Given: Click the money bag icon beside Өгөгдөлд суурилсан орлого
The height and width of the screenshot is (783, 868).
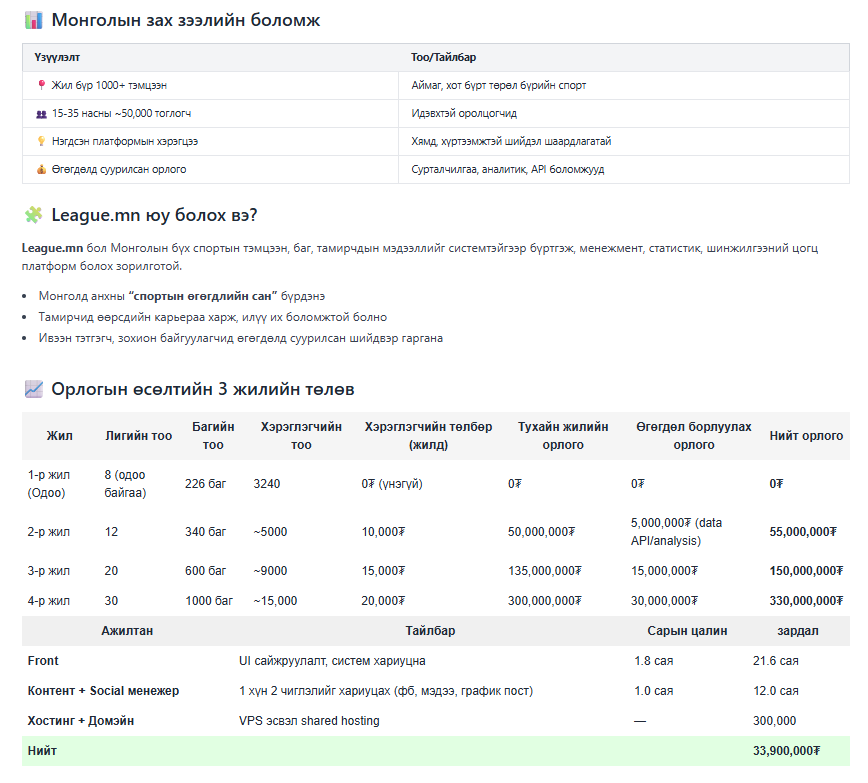Looking at the screenshot, I should click(41, 170).
